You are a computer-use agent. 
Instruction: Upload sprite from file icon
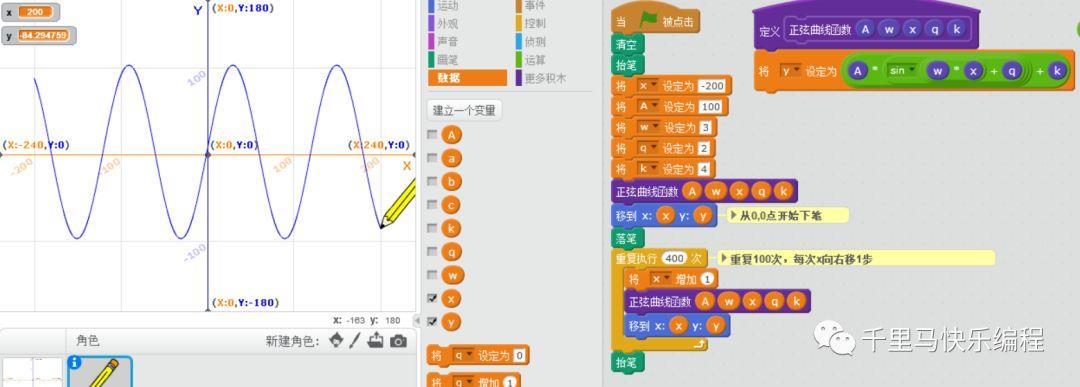pos(375,341)
